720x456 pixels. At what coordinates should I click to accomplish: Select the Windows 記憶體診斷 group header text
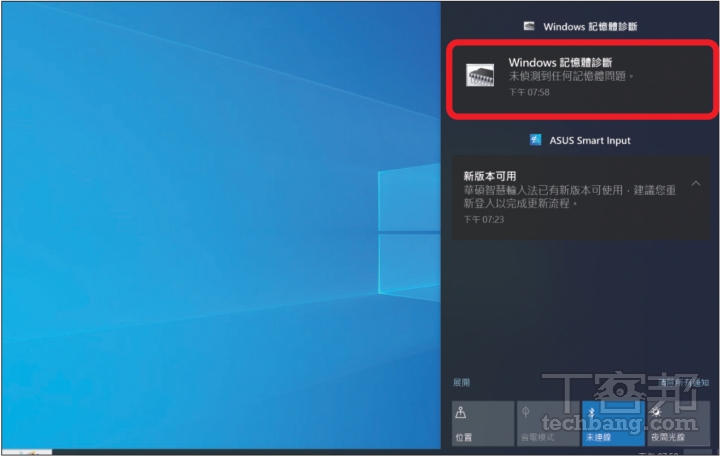[x=591, y=26]
